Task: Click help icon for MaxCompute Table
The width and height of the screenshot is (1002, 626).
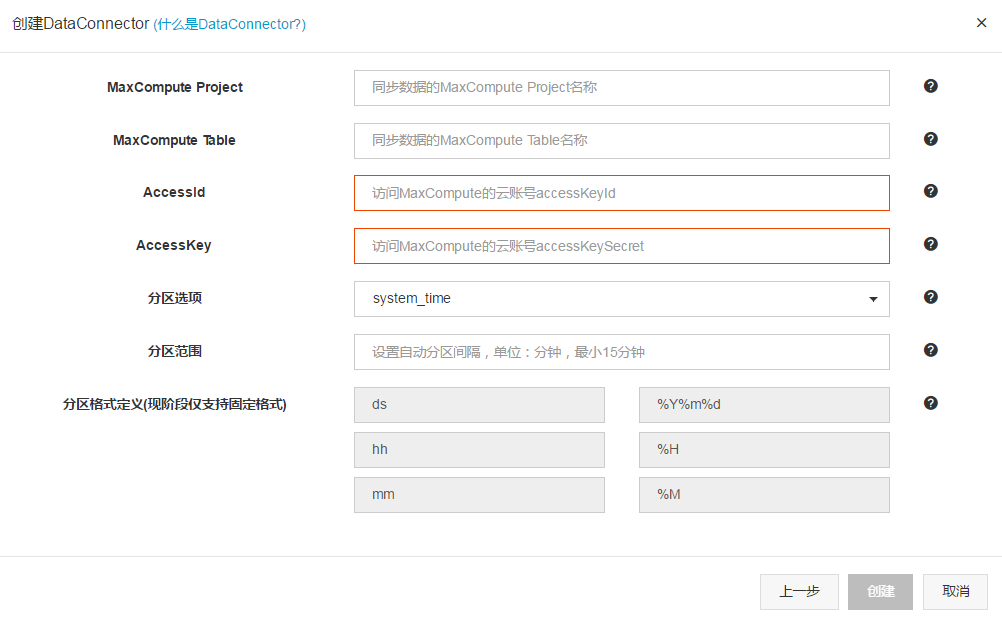Action: (x=930, y=139)
